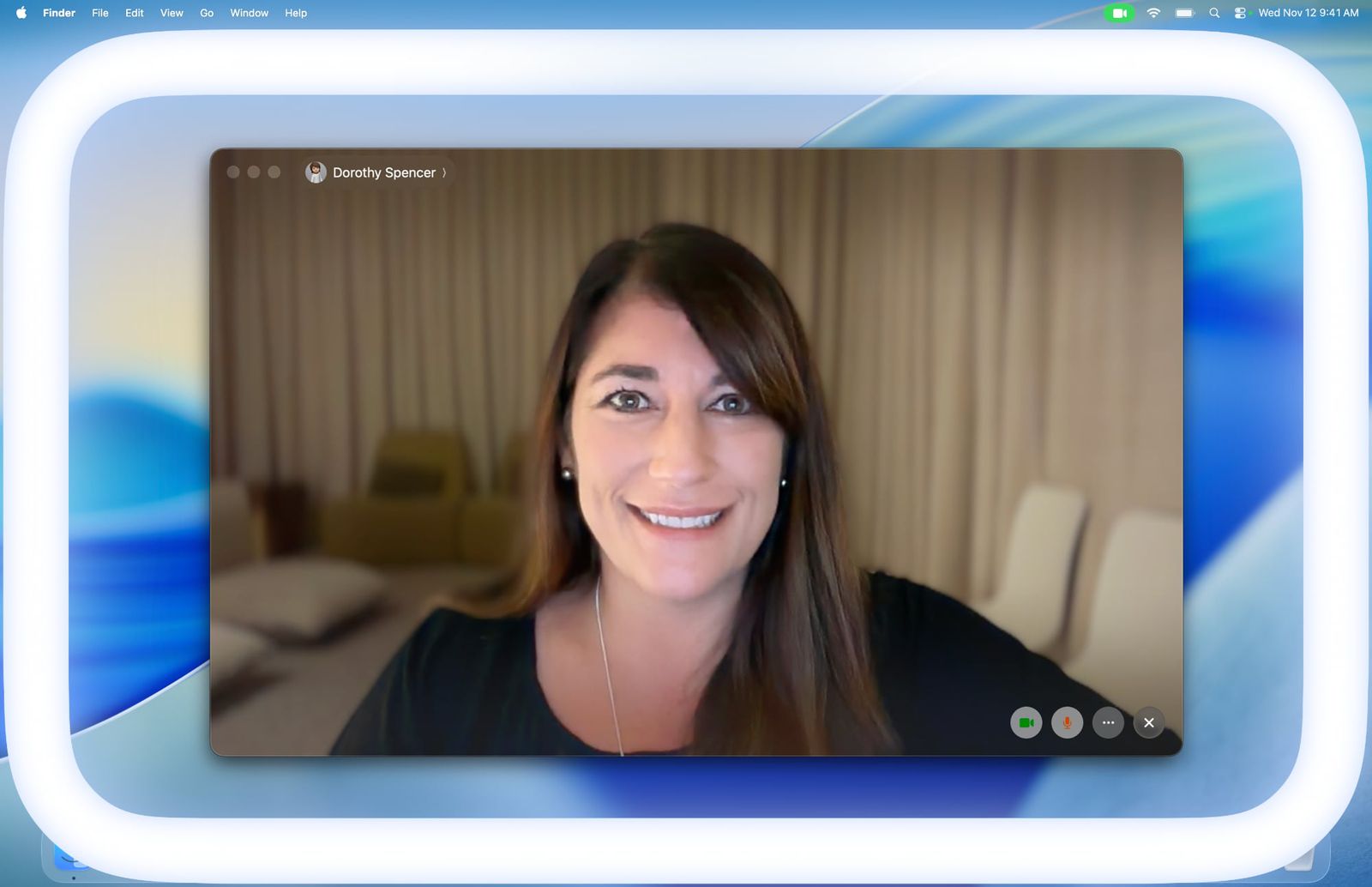End the FaceTime call with the X button

click(1149, 723)
